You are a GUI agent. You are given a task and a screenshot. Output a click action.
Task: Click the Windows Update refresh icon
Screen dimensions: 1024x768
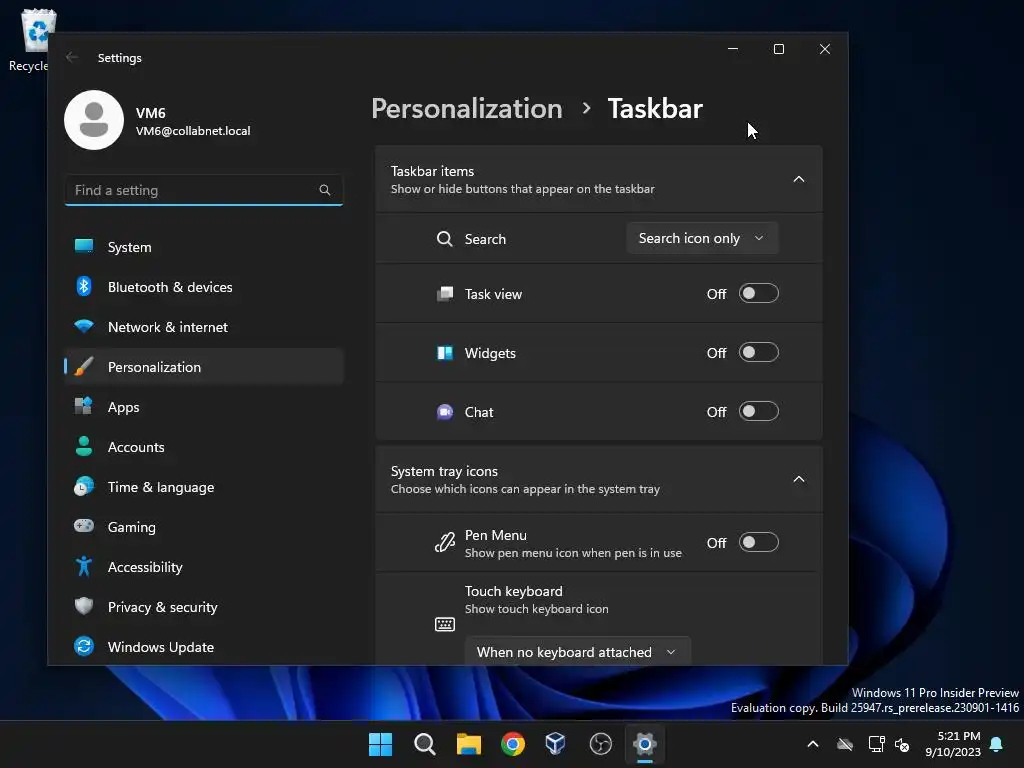click(84, 647)
